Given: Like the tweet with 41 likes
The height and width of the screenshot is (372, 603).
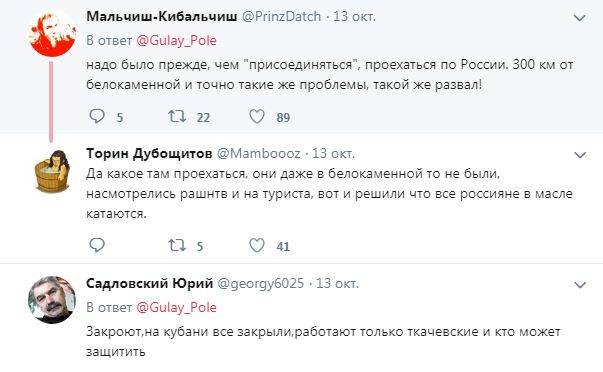Looking at the screenshot, I should coord(257,245).
